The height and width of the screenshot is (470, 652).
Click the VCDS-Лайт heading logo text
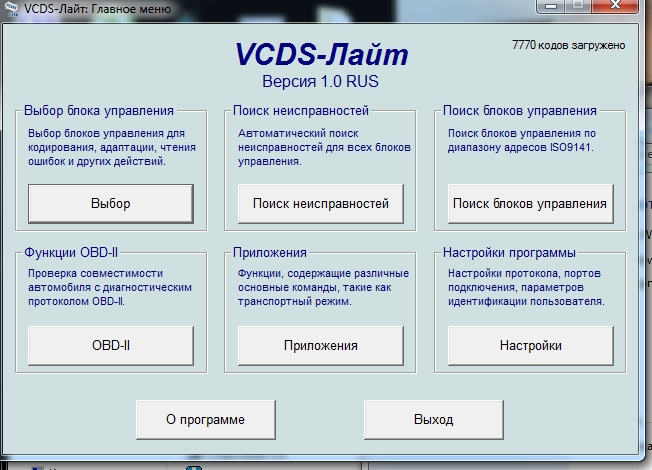click(321, 54)
